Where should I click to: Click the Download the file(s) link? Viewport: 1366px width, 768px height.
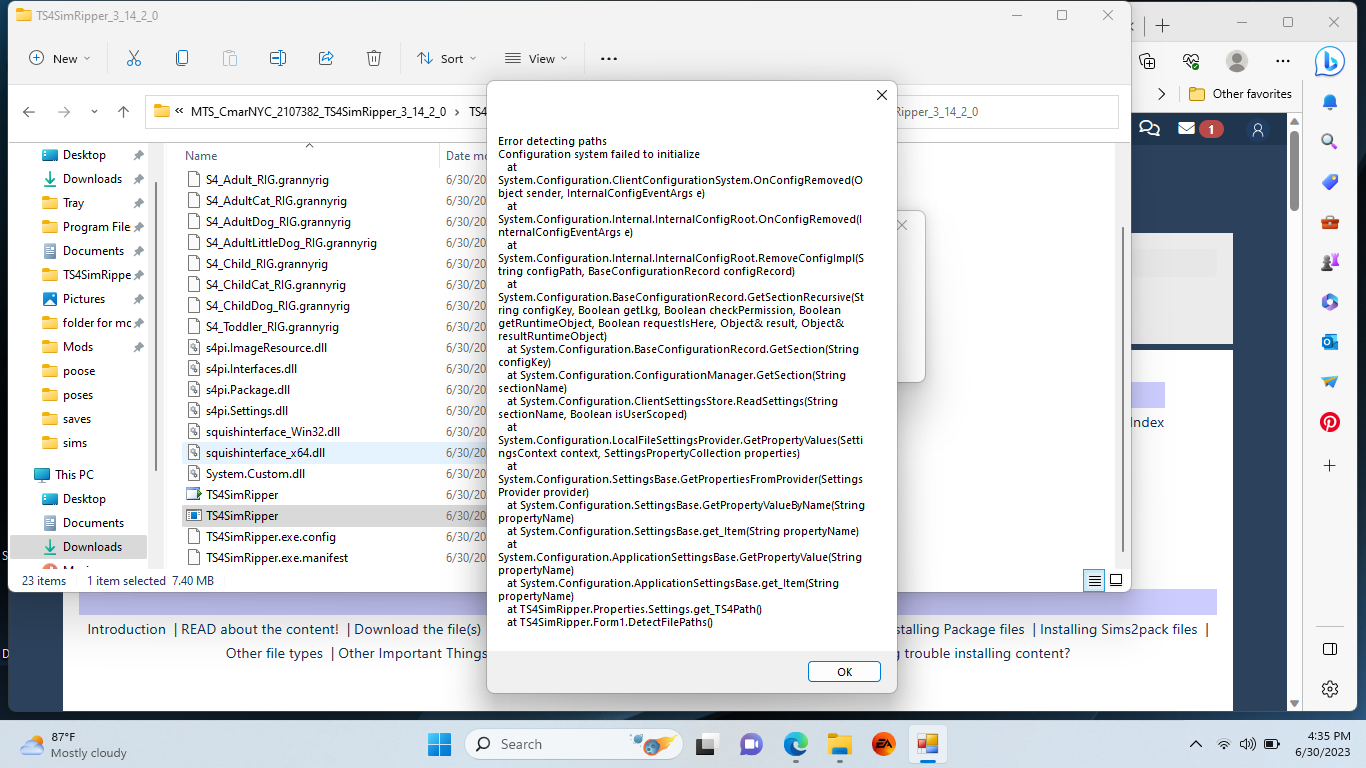417,629
